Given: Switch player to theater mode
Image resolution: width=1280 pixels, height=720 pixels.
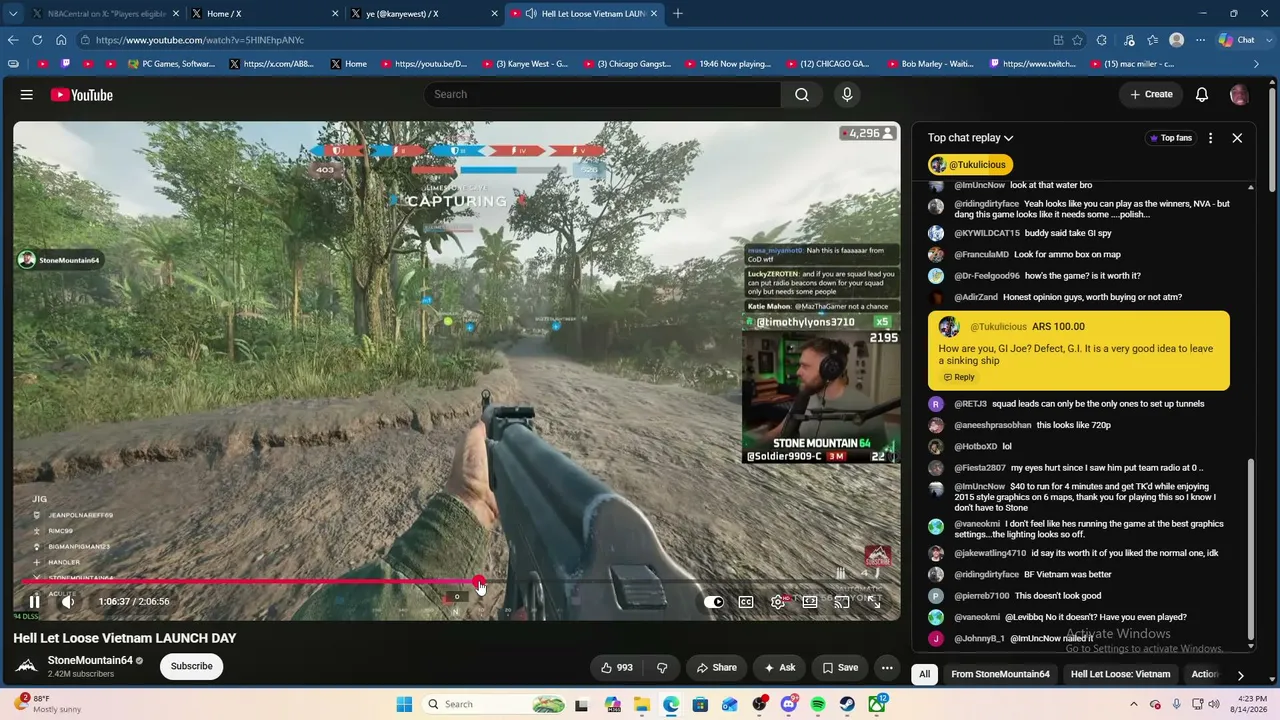Looking at the screenshot, I should click(810, 602).
